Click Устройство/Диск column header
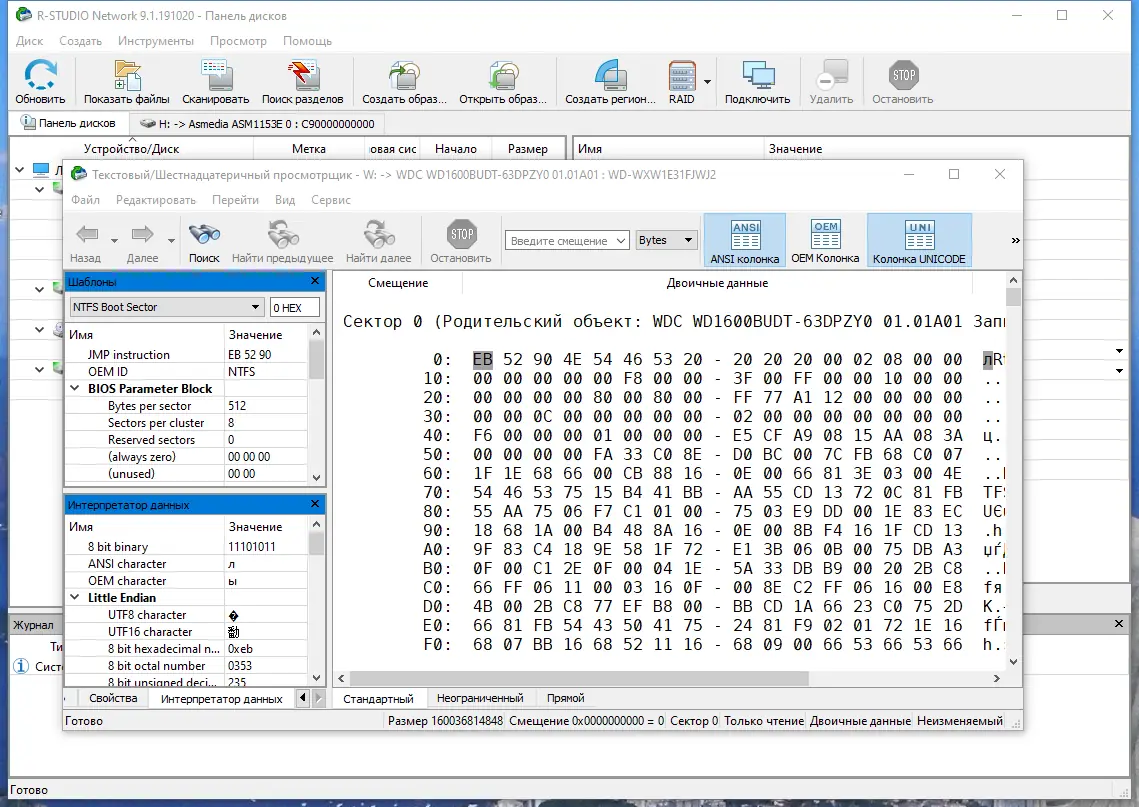This screenshot has height=807, width=1139. (x=131, y=149)
